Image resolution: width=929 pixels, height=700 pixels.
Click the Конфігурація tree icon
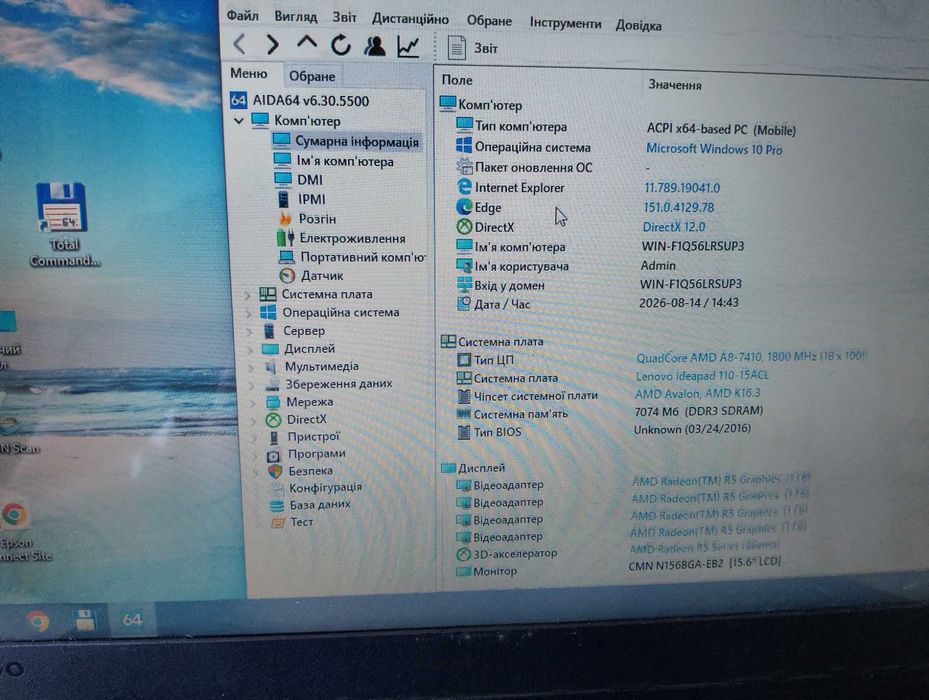(276, 488)
